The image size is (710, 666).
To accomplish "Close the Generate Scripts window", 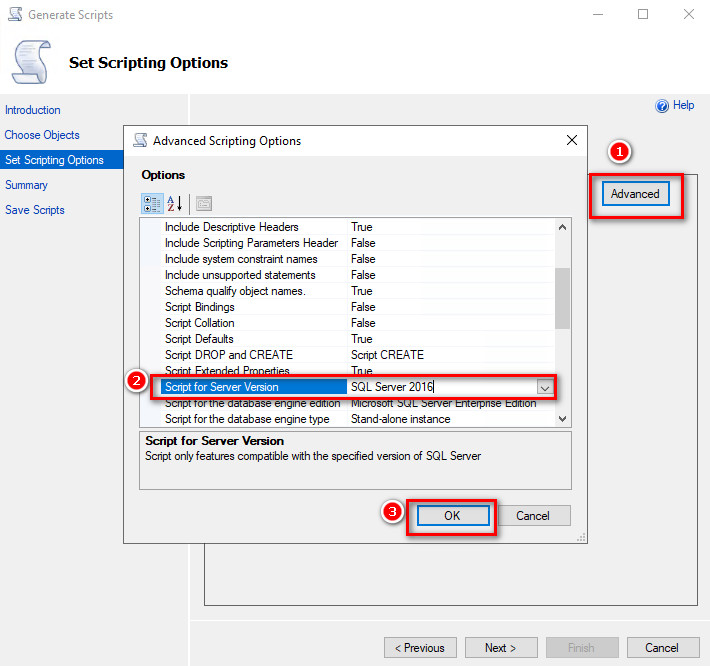I will tap(689, 14).
